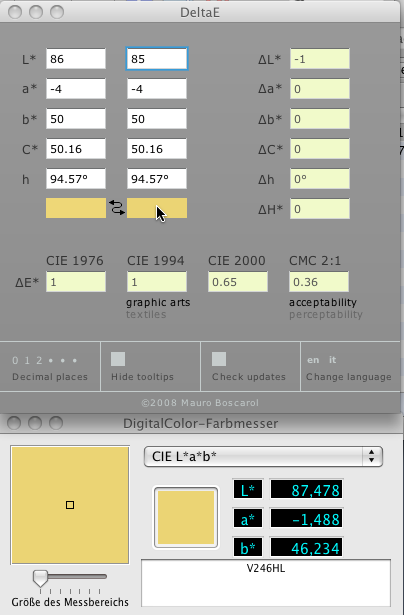Viewport: 404px width, 615px height.
Task: Minimize the DigitalColor-Farbmesser window
Action: (x=35, y=423)
